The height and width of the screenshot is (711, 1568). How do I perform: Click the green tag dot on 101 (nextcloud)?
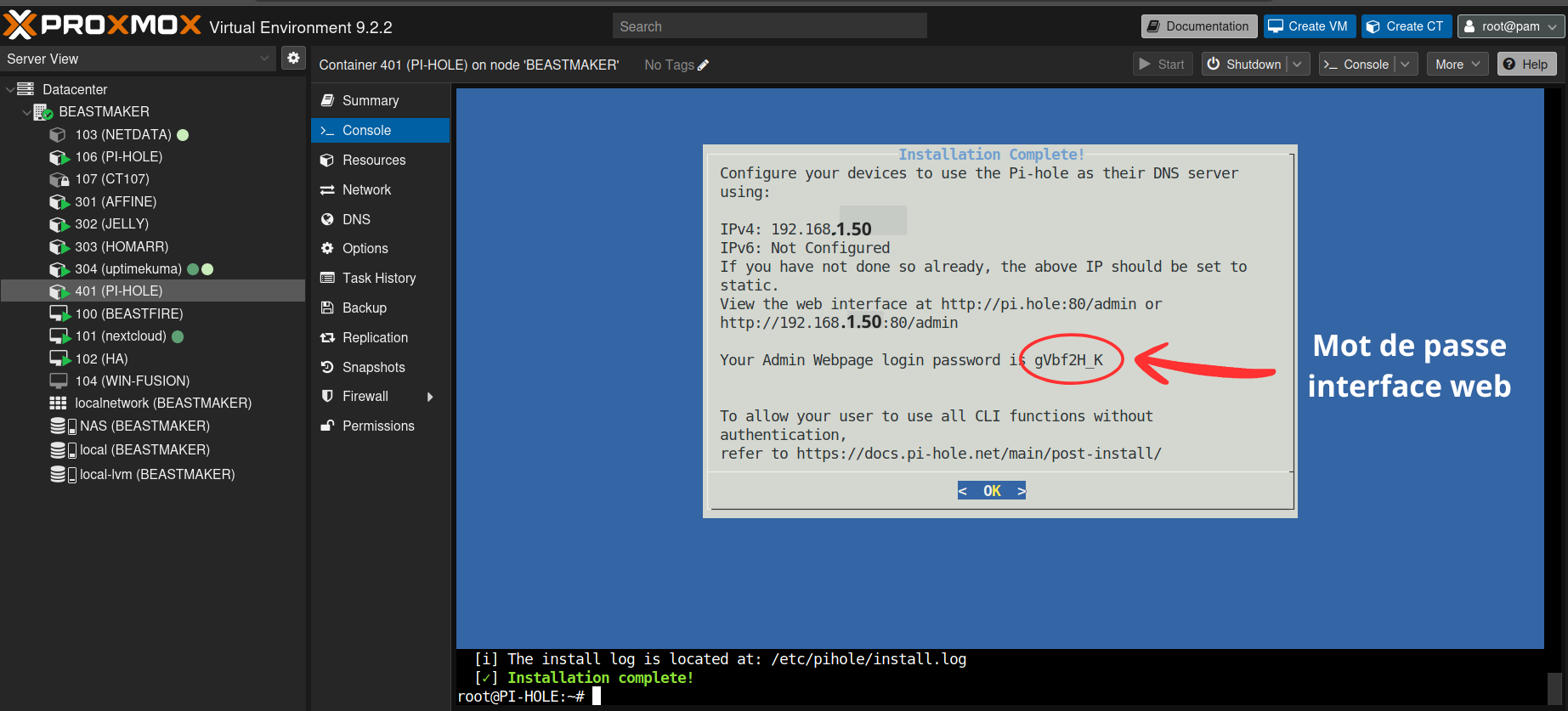[x=178, y=336]
